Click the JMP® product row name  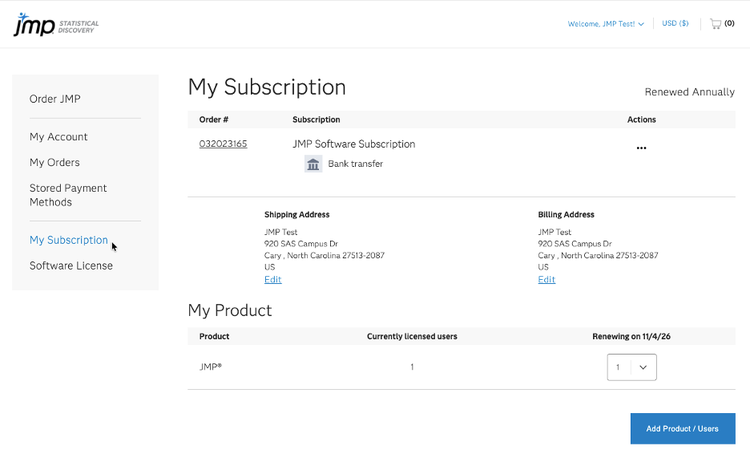point(211,367)
